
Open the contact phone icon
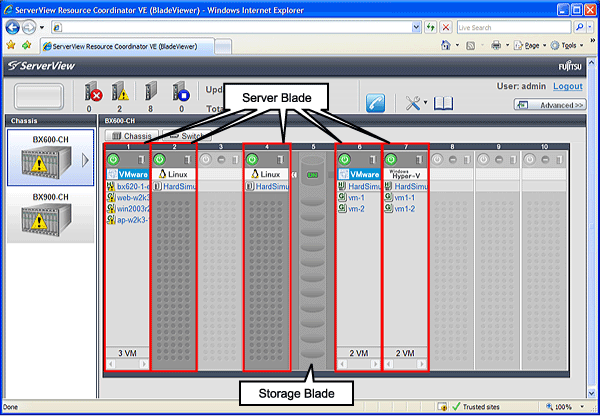pos(375,103)
